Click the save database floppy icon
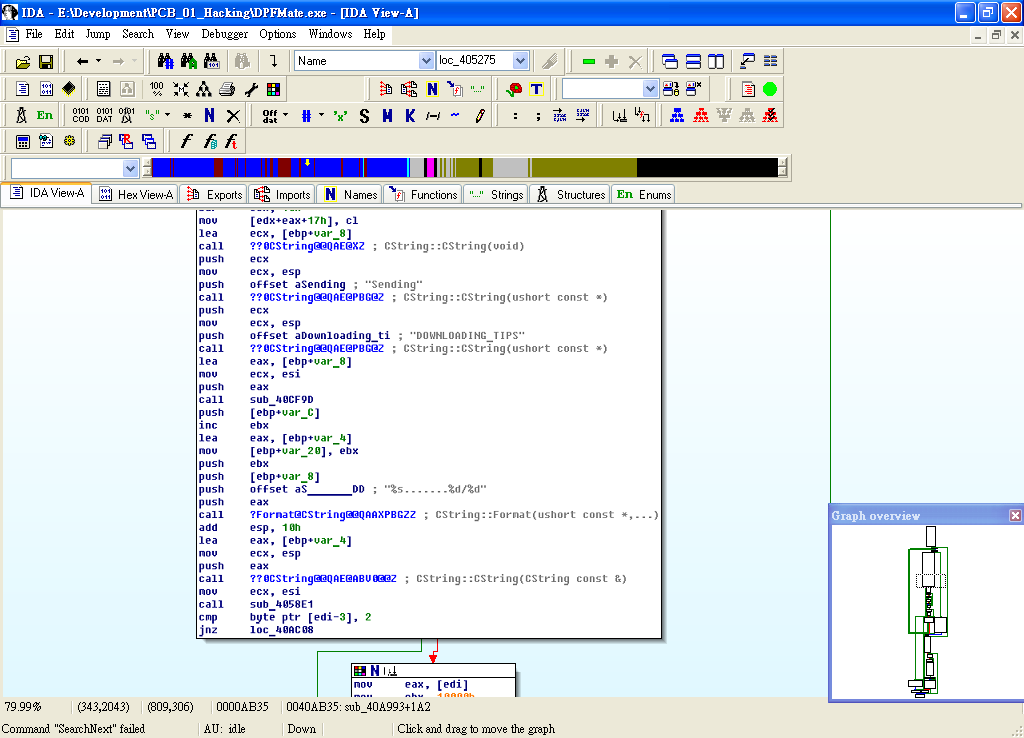The width and height of the screenshot is (1024, 738). coord(46,62)
